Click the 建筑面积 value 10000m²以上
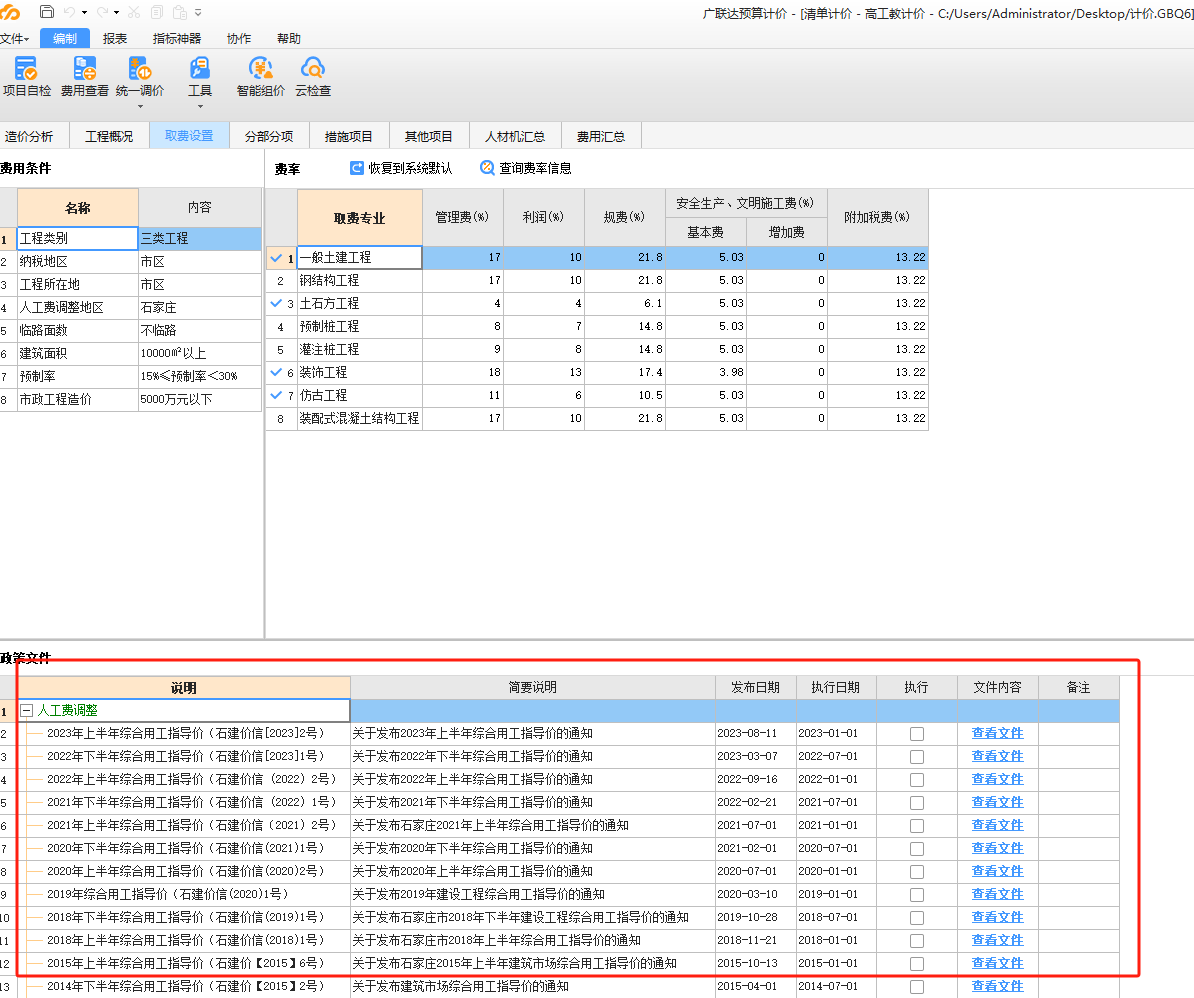 200,353
